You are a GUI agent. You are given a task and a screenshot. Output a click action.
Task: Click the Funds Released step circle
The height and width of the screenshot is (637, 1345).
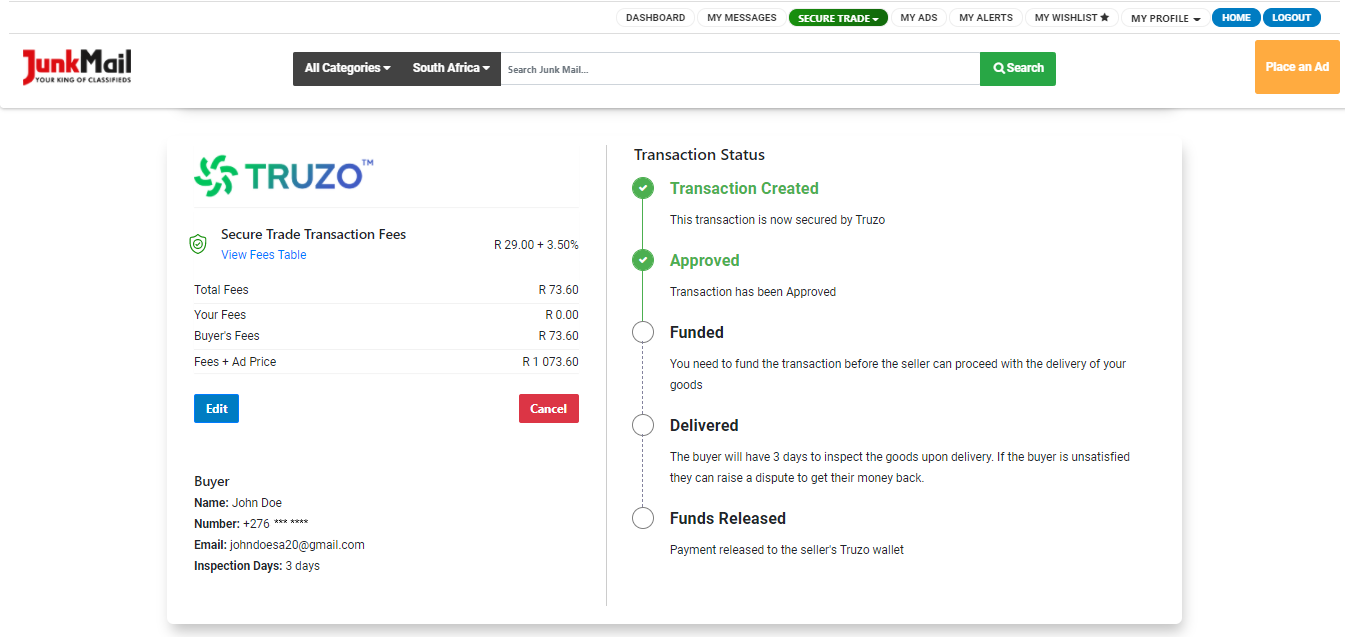(x=643, y=518)
